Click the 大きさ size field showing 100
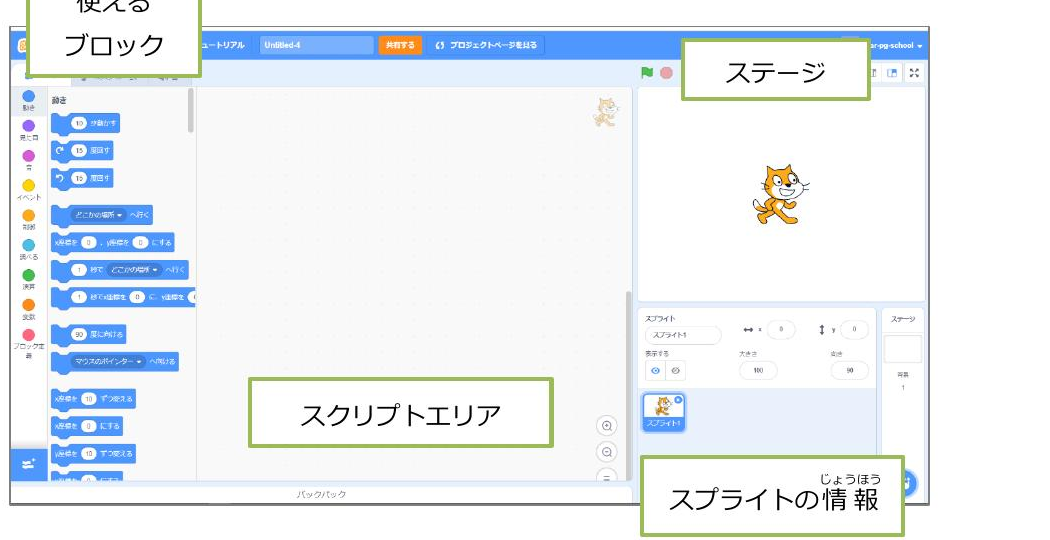This screenshot has width=1050, height=540. [758, 370]
